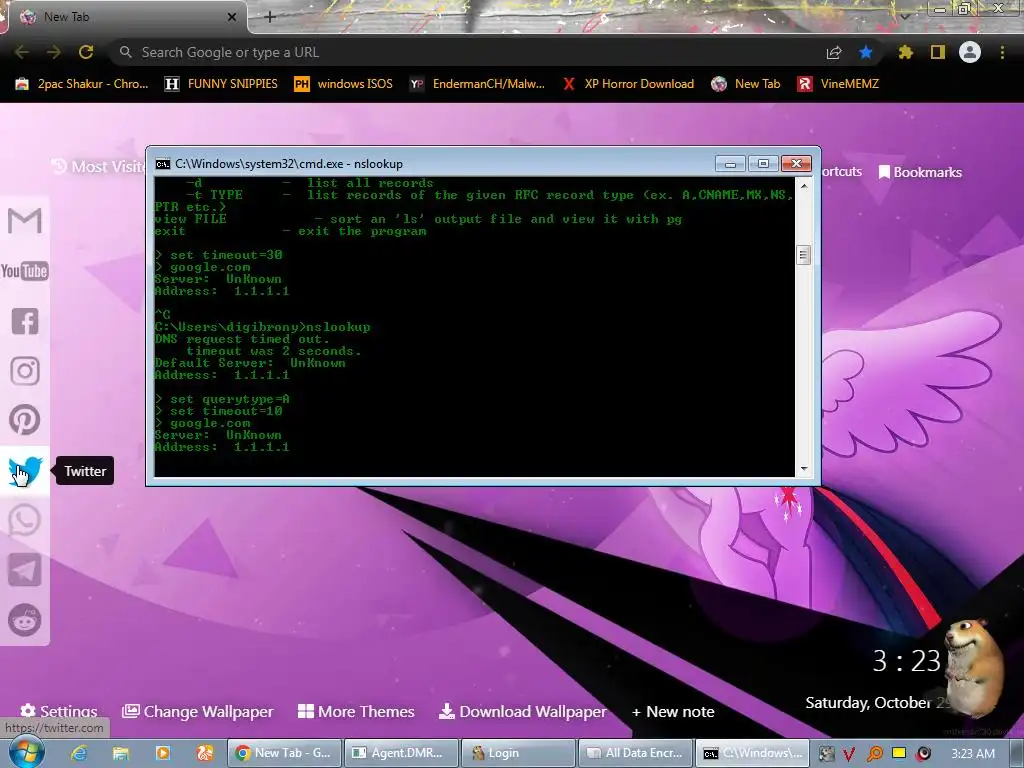Open a new tab with the plus button

pos(270,17)
